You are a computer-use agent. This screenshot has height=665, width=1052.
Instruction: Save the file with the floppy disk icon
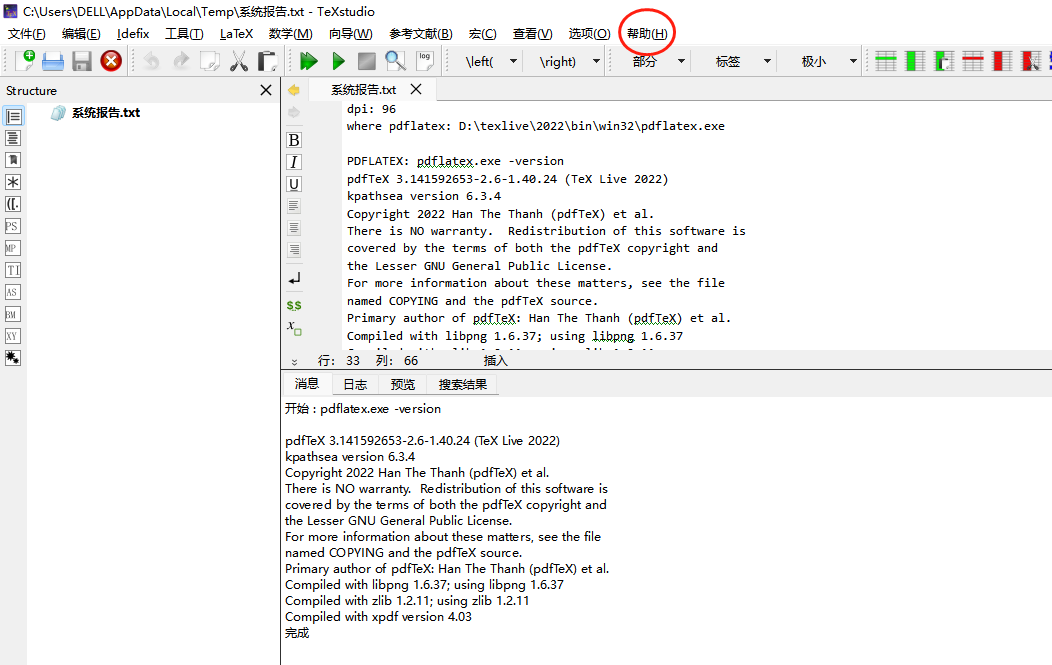pos(82,61)
